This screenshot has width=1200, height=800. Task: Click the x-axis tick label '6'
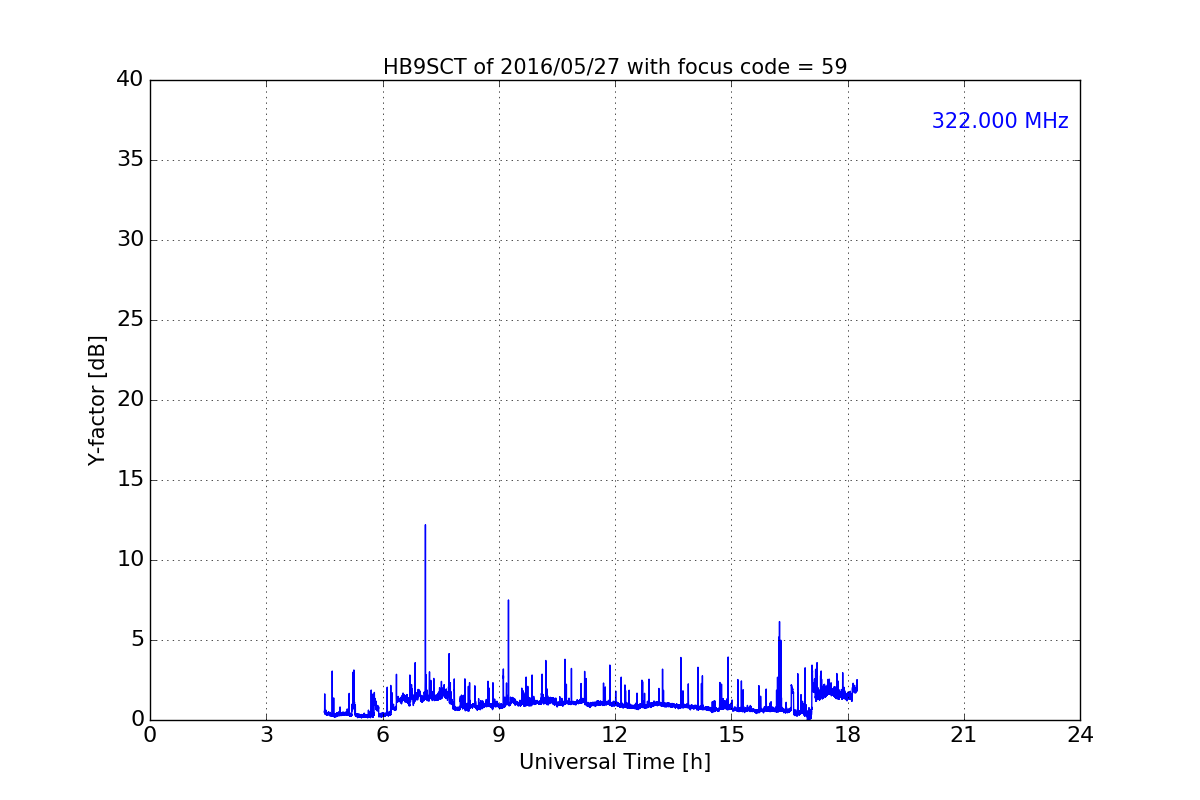(x=383, y=735)
